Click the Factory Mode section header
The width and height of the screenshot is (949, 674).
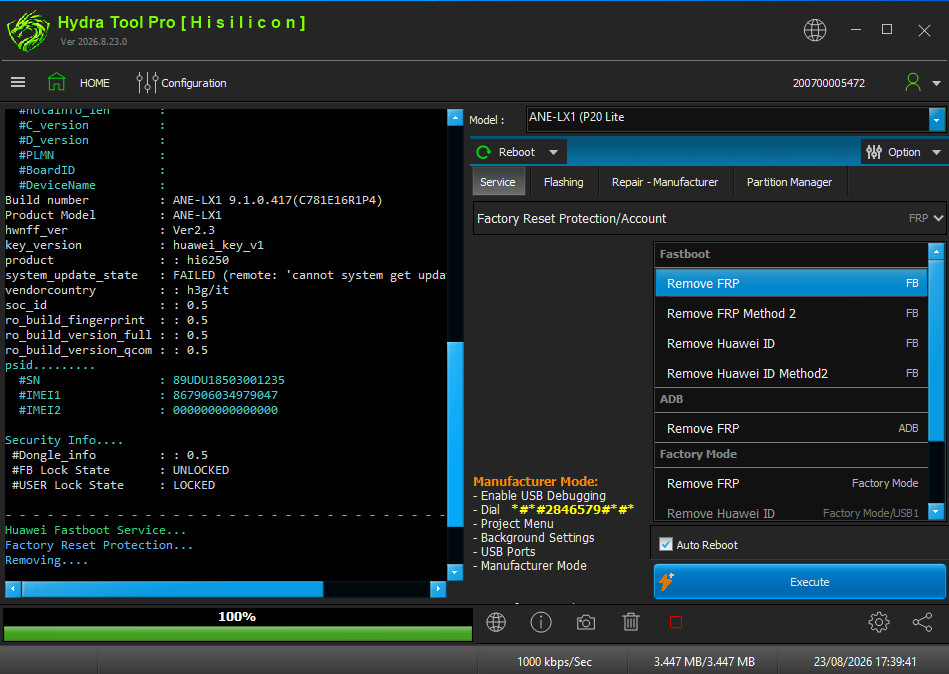pyautogui.click(x=791, y=454)
